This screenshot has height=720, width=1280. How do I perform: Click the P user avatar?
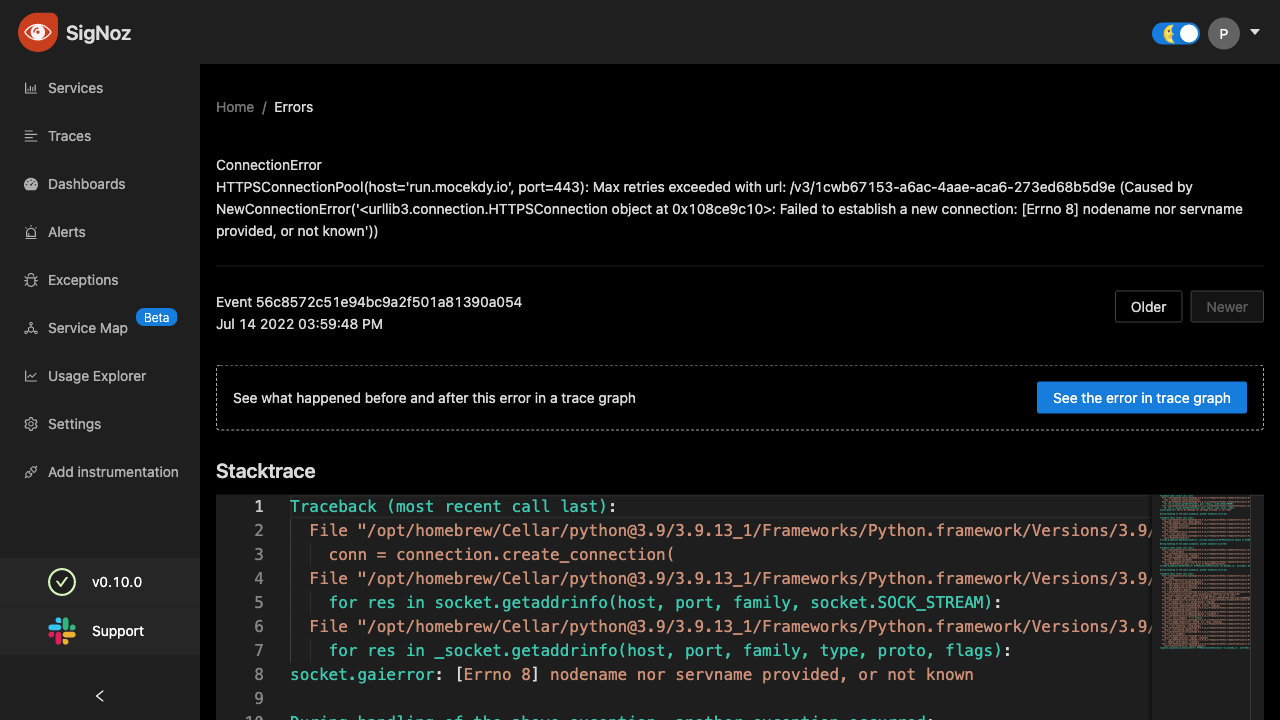coord(1224,33)
